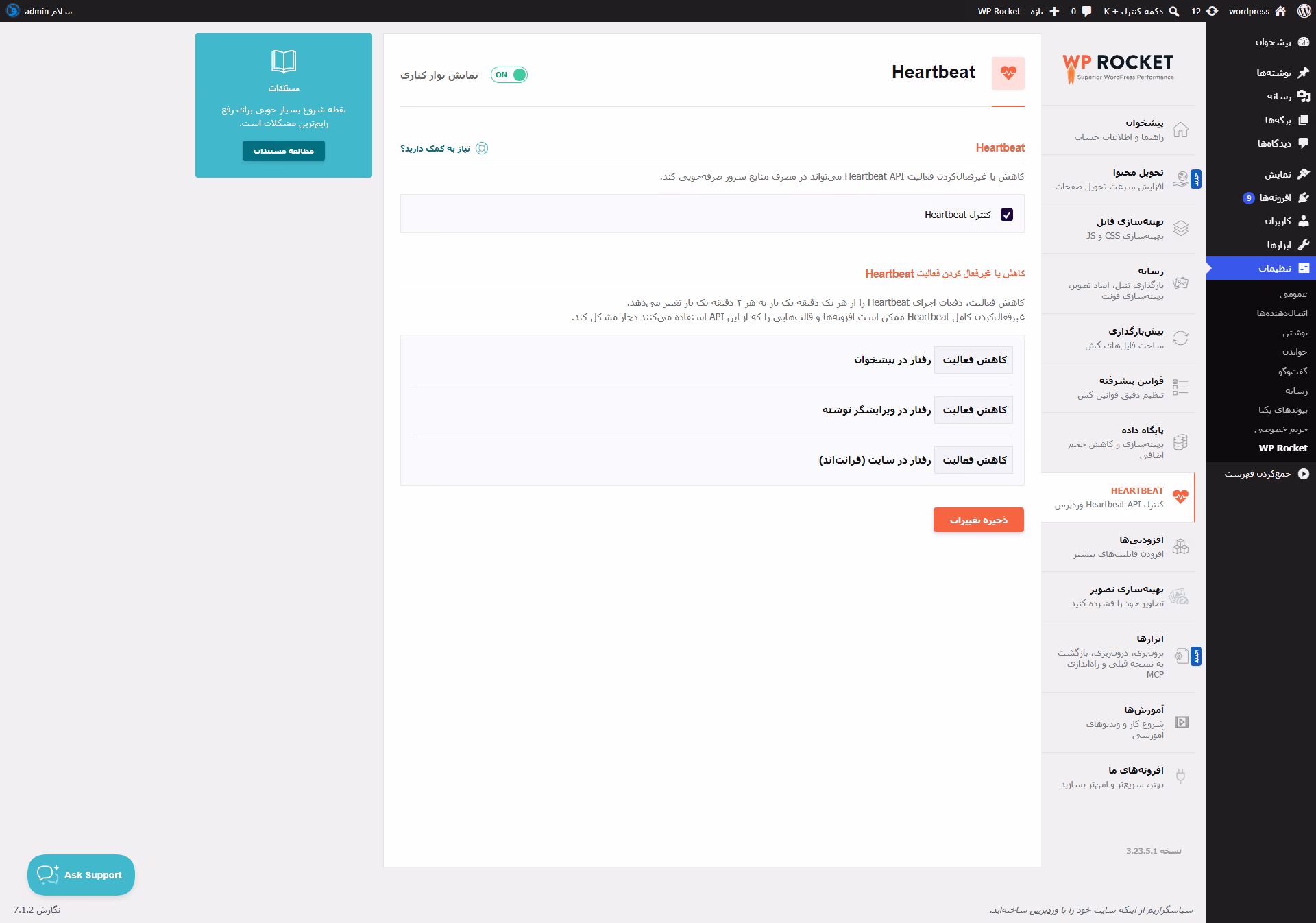Select عمومی under settings

(1293, 294)
